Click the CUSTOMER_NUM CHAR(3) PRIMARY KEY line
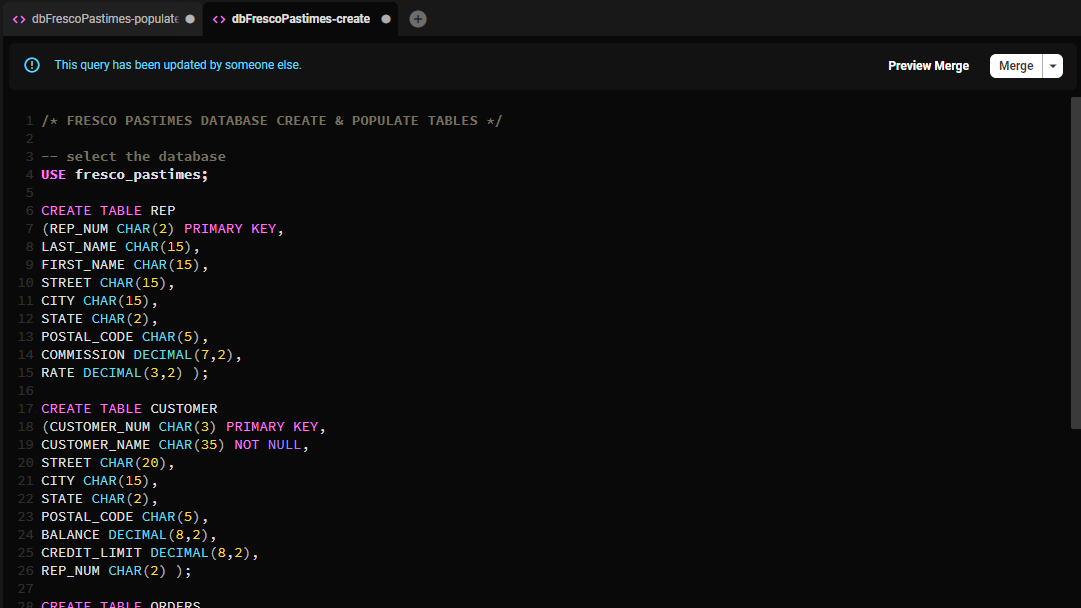 pyautogui.click(x=183, y=427)
